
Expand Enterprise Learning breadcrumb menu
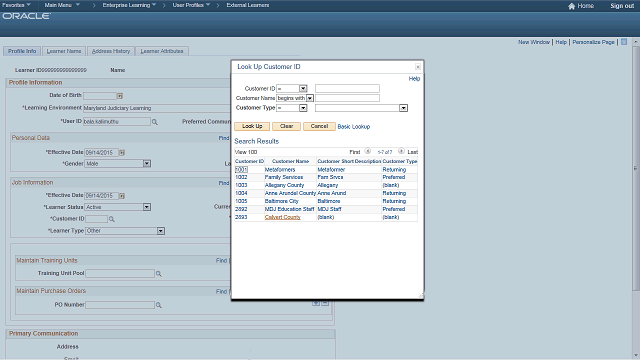tap(129, 5)
